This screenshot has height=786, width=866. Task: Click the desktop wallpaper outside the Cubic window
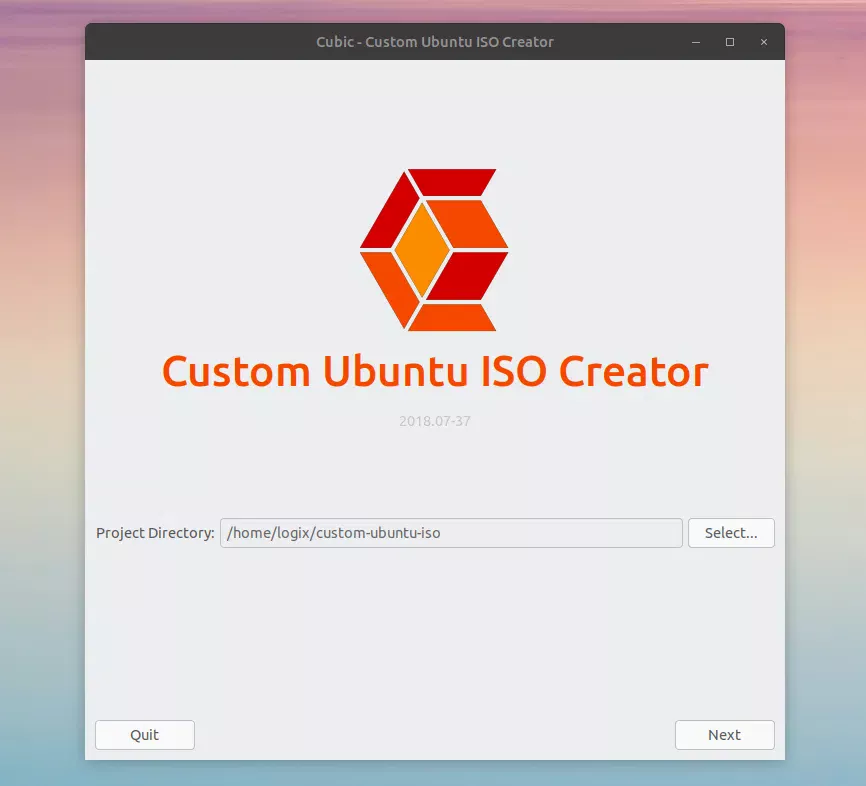tap(40, 400)
